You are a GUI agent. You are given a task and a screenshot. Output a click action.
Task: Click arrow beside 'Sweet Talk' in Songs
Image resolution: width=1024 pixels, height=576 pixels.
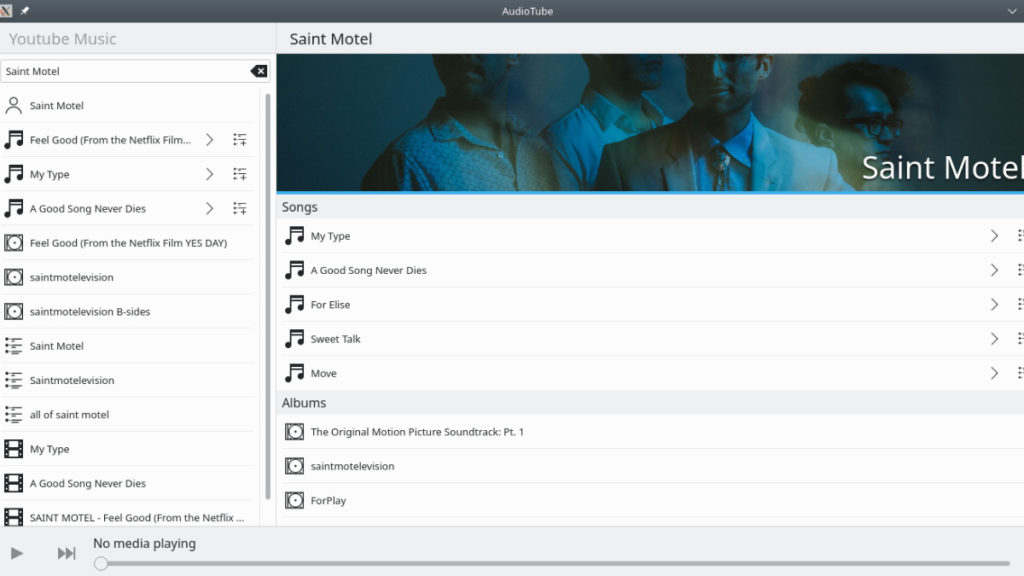(994, 339)
